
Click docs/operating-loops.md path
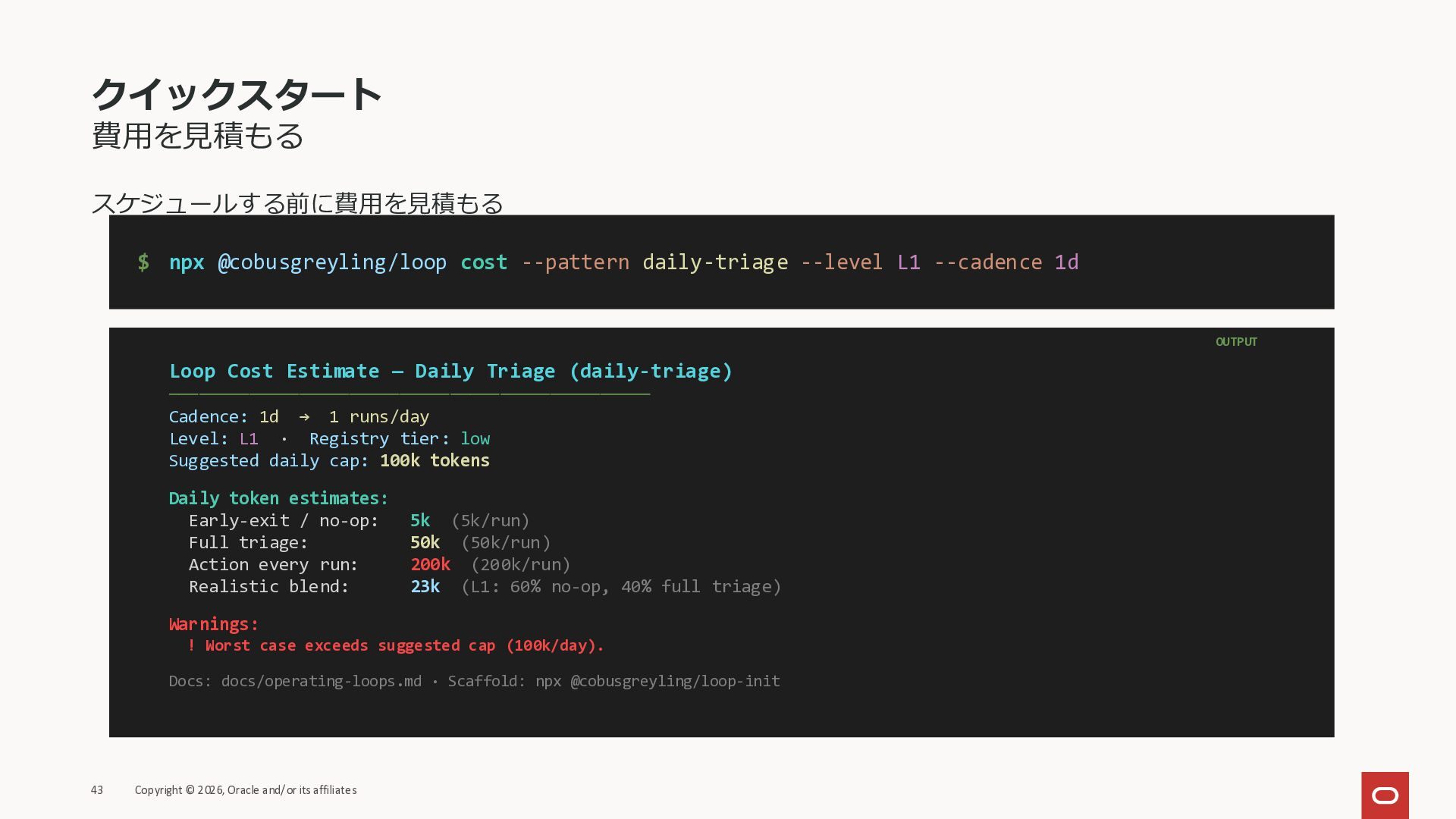tap(322, 681)
